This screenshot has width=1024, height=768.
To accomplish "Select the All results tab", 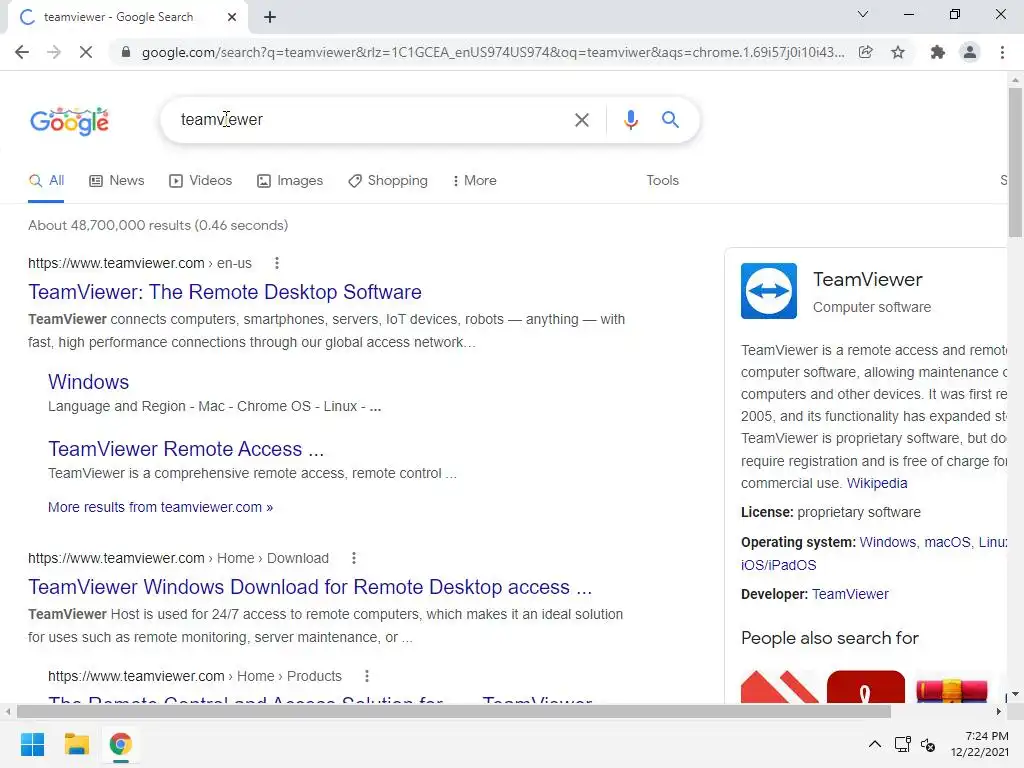I will click(46, 181).
